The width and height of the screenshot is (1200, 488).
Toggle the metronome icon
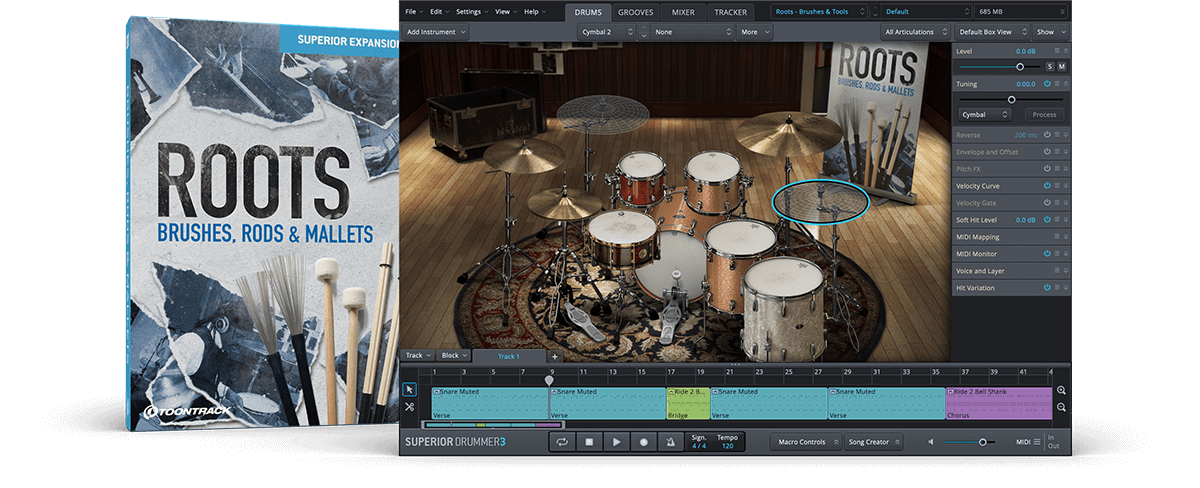(671, 442)
